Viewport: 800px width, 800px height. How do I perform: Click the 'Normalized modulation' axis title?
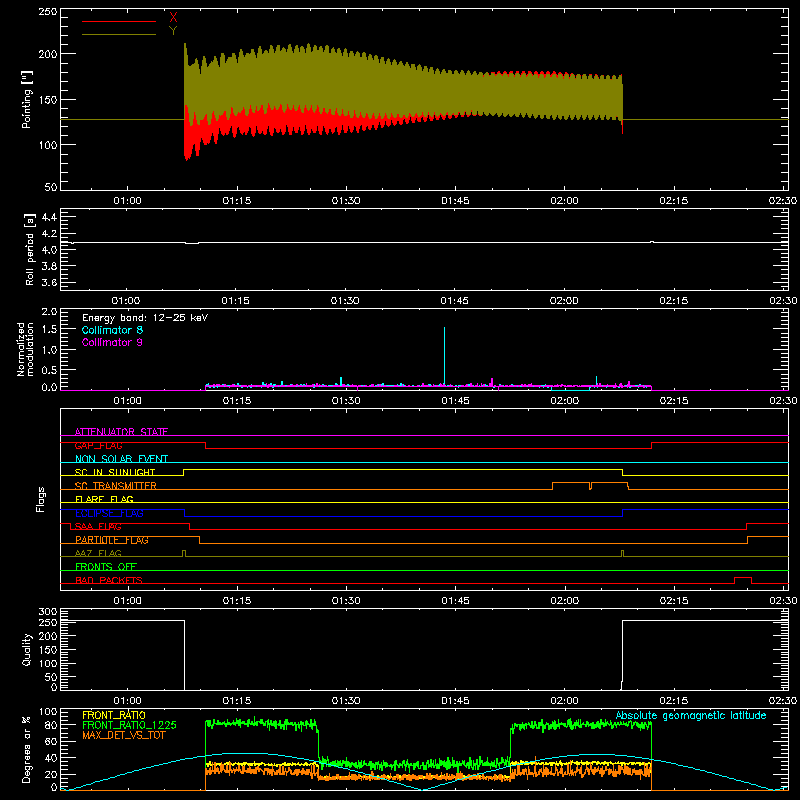click(25, 349)
